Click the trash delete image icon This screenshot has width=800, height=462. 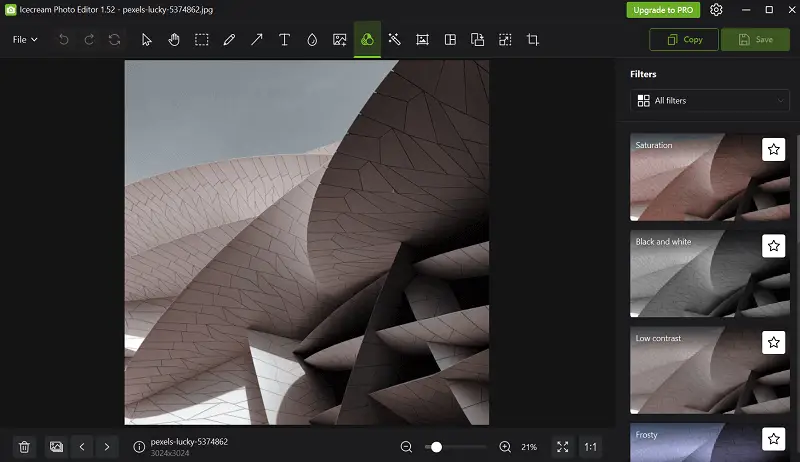tap(24, 447)
